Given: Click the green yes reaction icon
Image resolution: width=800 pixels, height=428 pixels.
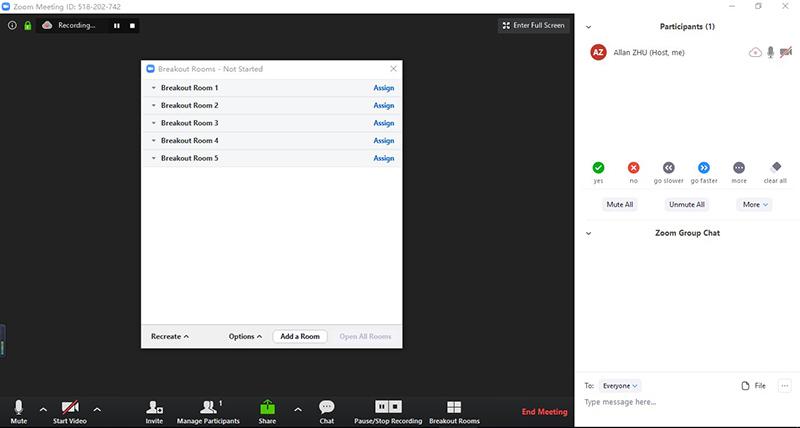Looking at the screenshot, I should tap(598, 167).
